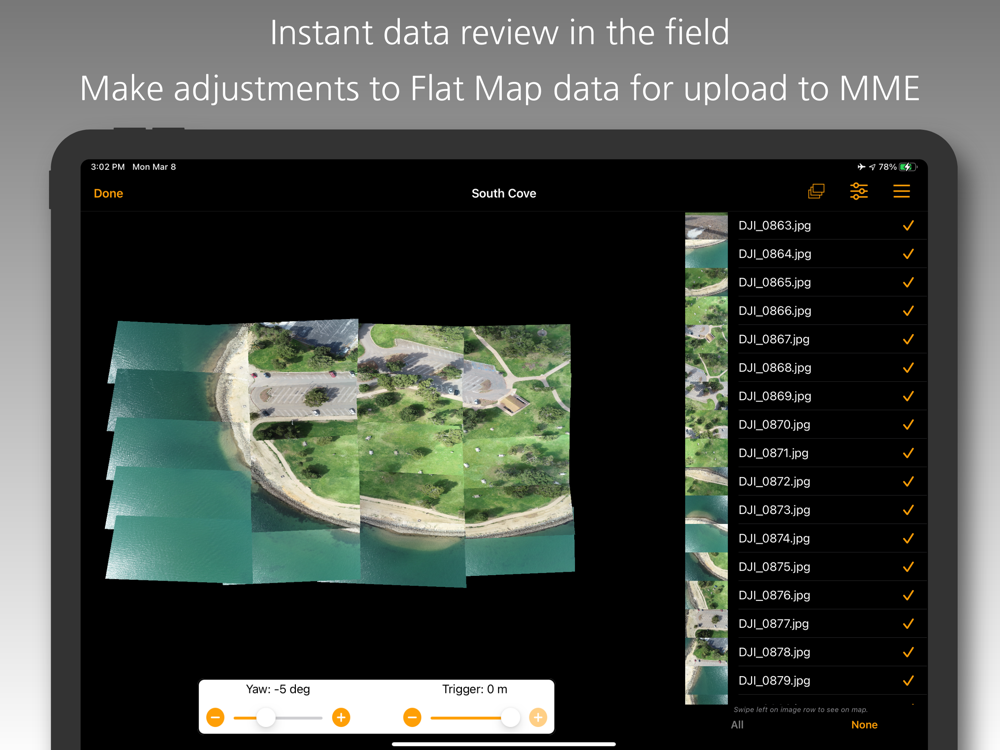Toggle checkmark for DJI_0871.jpg
Screen dimensions: 1000x750
[x=908, y=453]
